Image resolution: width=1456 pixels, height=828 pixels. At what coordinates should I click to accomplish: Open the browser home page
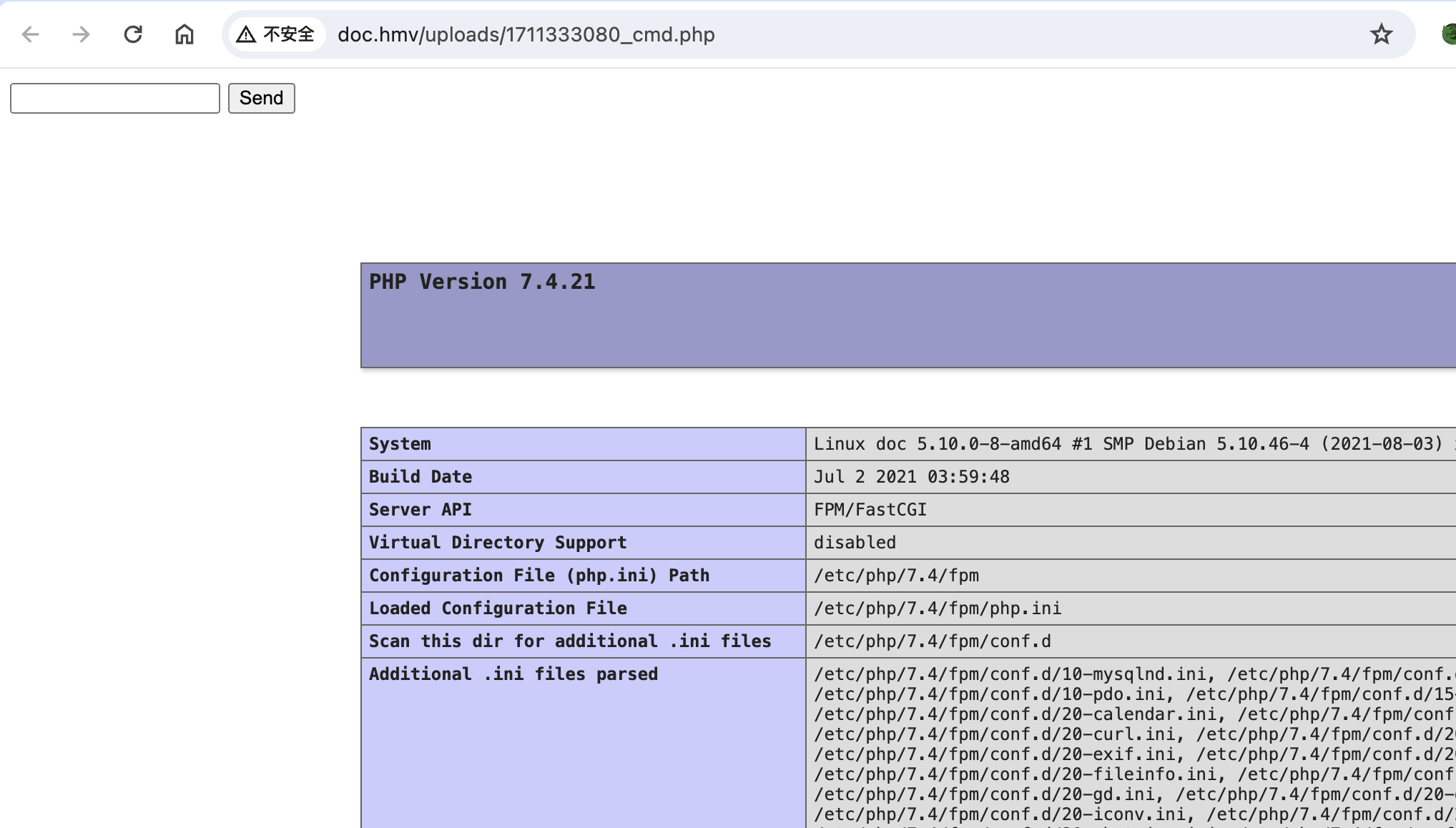click(185, 34)
